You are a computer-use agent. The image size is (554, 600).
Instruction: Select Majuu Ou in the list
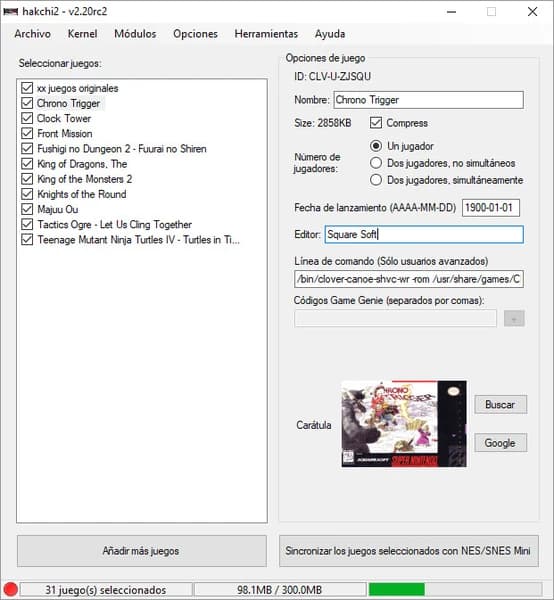click(58, 209)
